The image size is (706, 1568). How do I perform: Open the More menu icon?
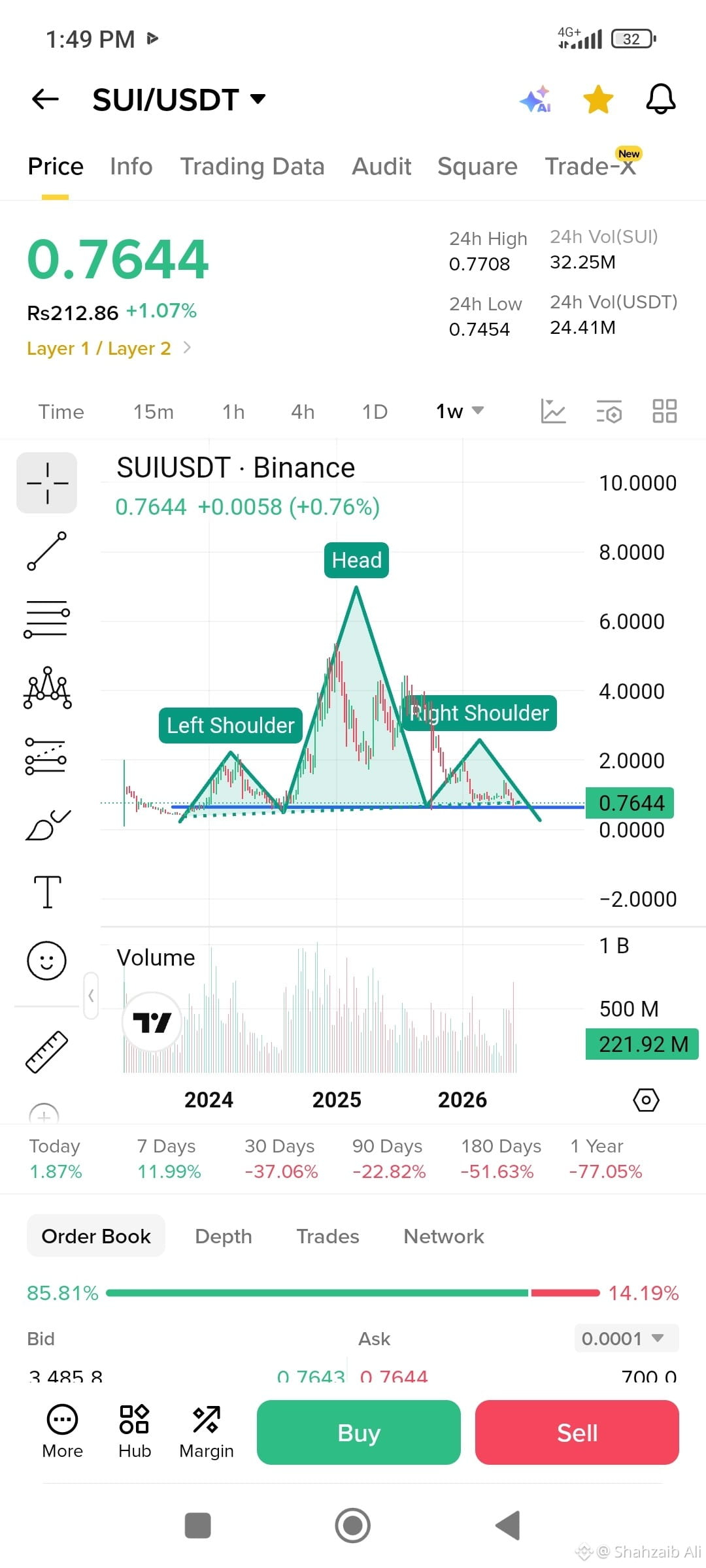62,1431
